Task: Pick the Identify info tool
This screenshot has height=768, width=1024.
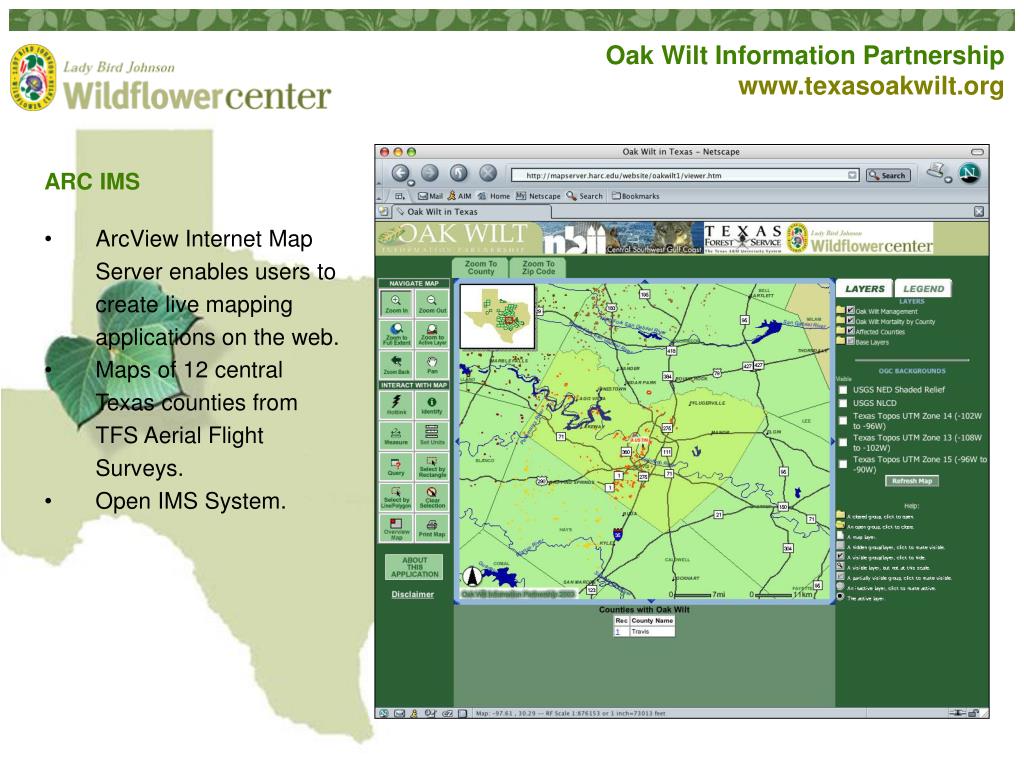Action: [x=432, y=404]
